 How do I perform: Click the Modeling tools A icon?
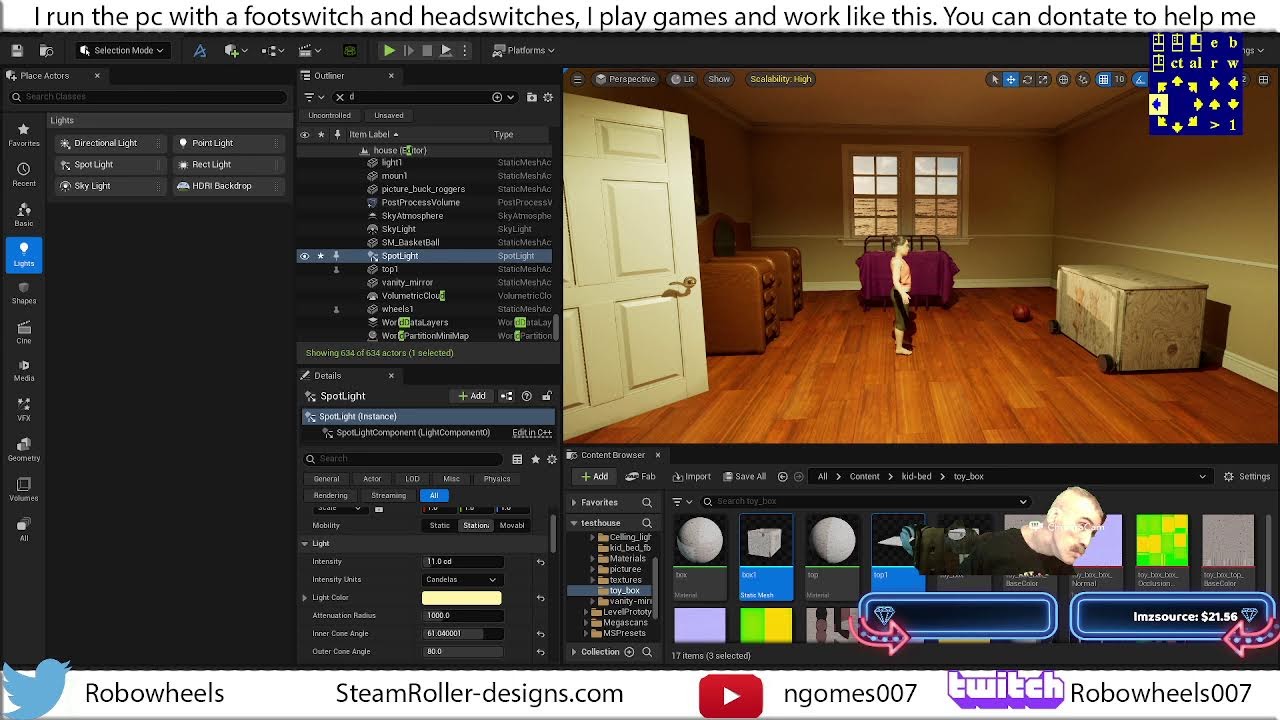[200, 50]
